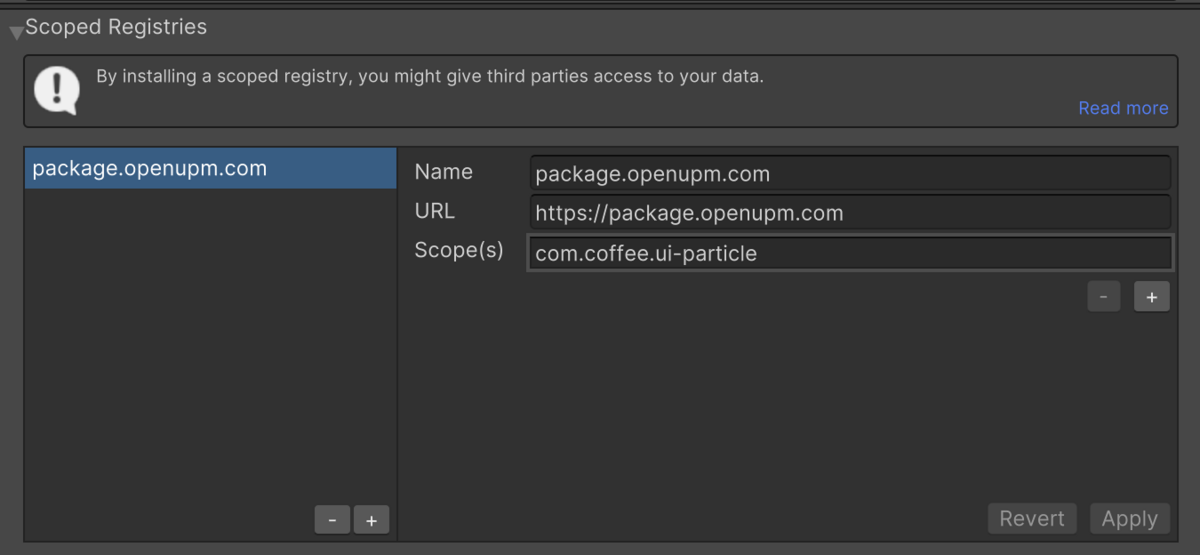Click the Scoped Registries section title
1200x555 pixels.
point(116,27)
